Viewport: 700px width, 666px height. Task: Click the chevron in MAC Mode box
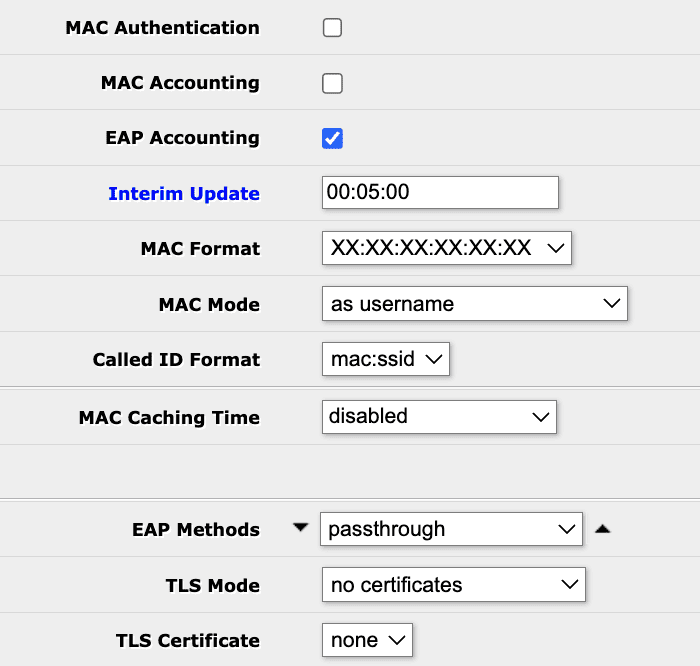click(x=612, y=304)
